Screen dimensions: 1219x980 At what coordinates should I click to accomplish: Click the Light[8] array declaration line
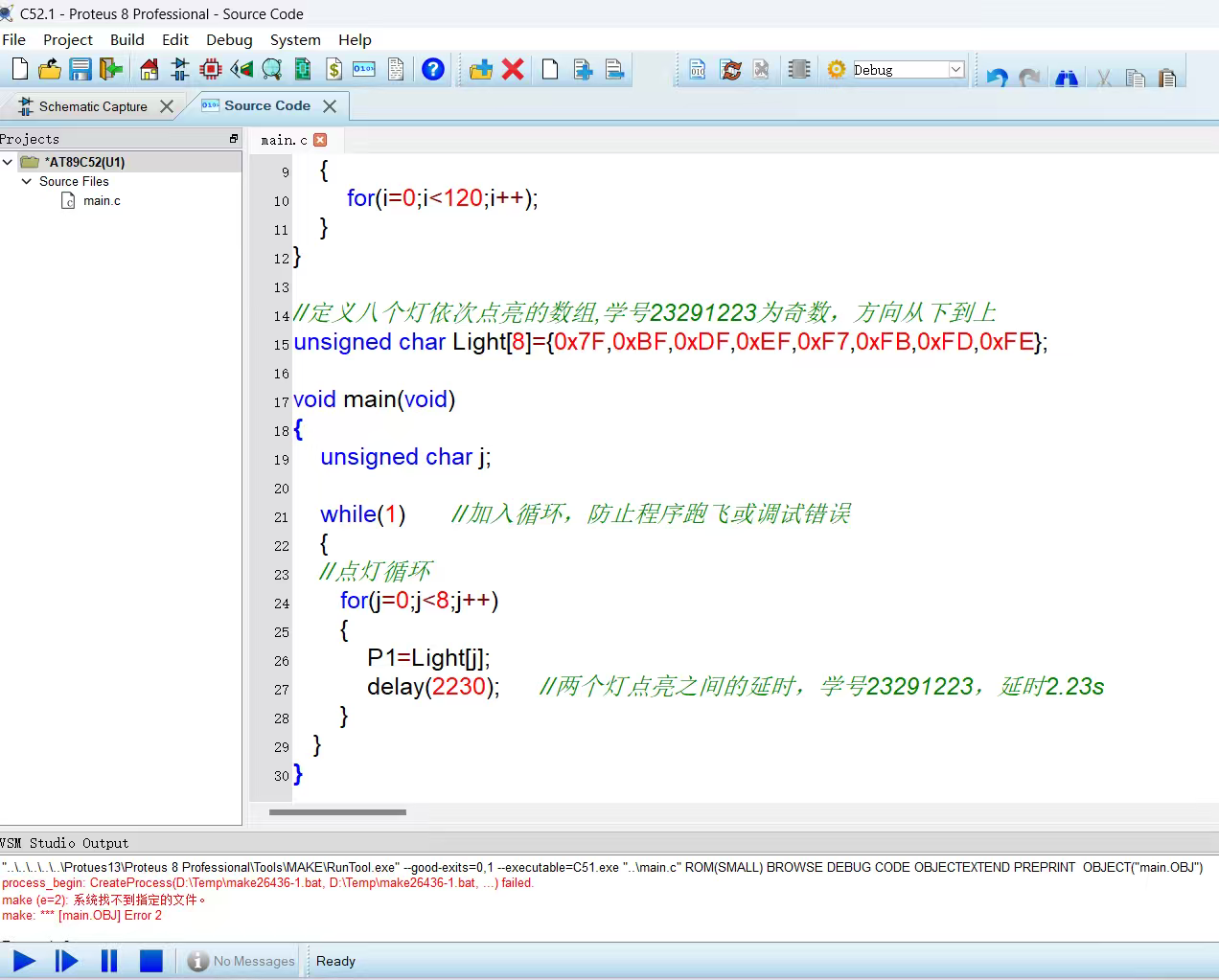[x=671, y=342]
